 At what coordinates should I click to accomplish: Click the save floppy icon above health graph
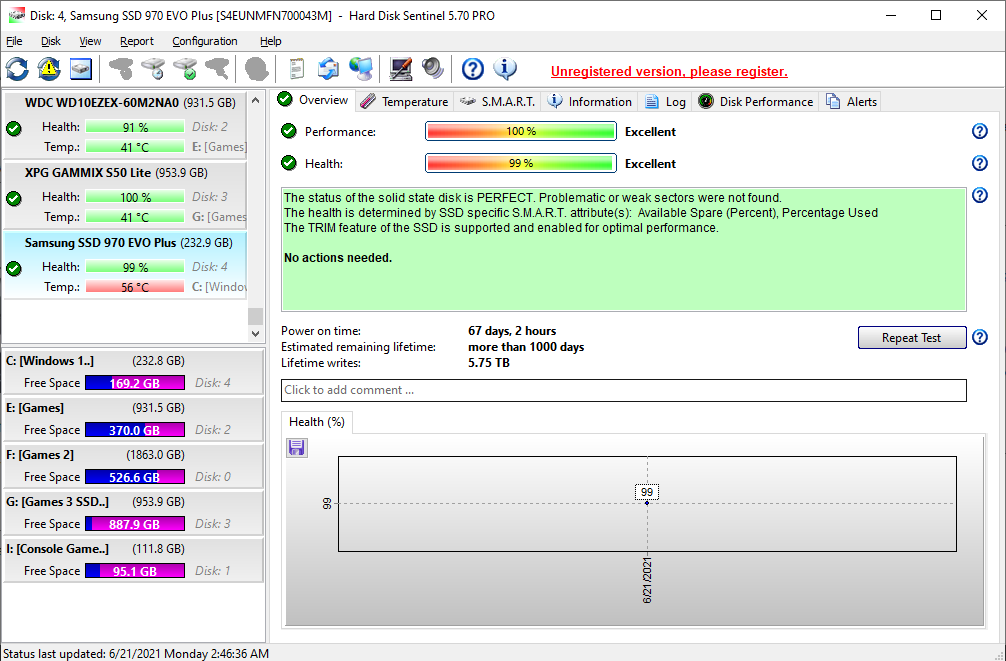pos(296,447)
